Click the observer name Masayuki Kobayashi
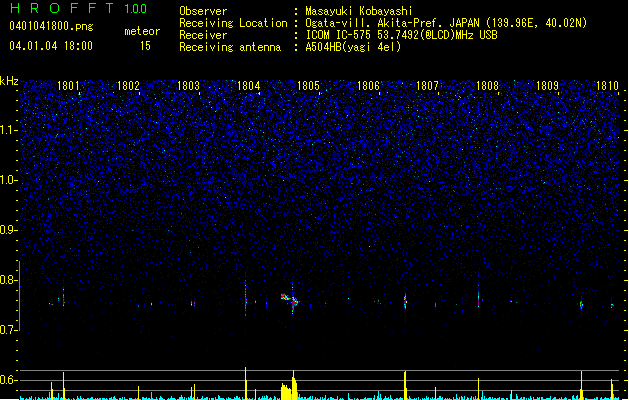629x400 pixels. click(359, 11)
